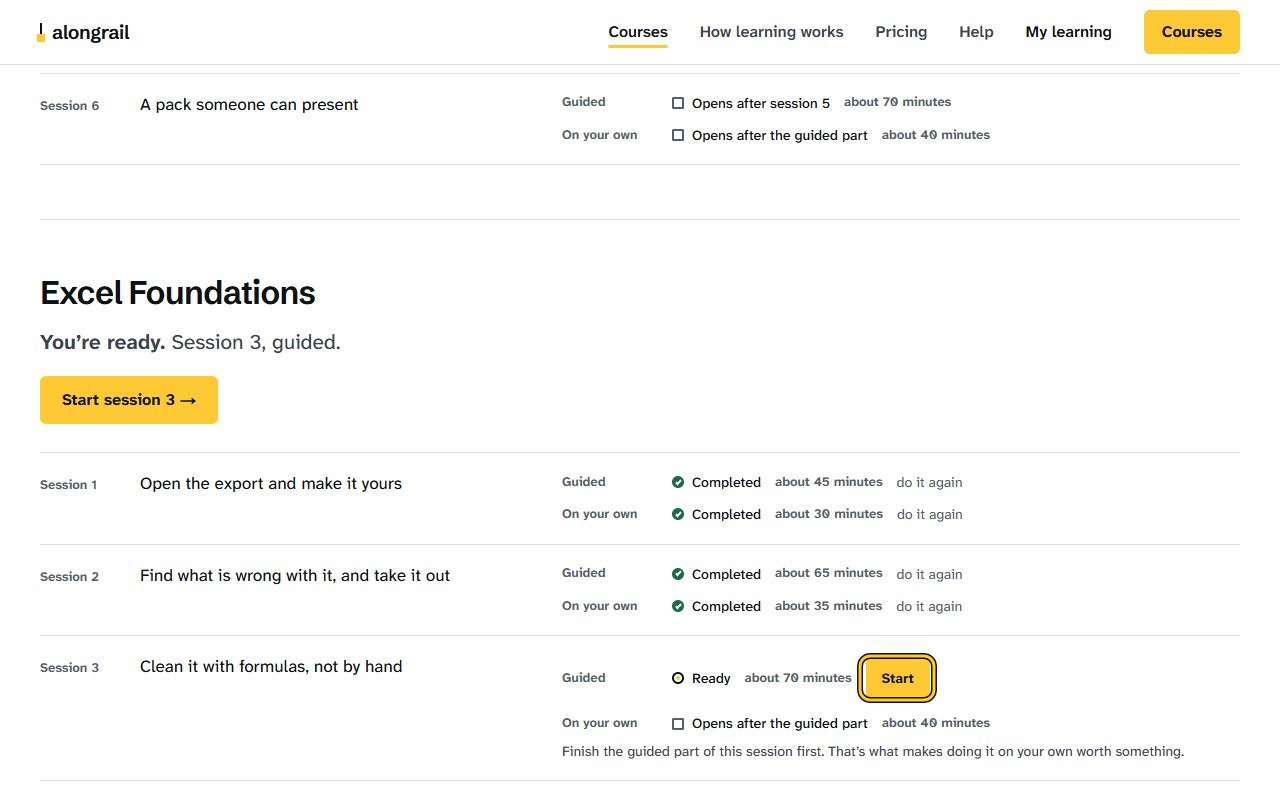1280x800 pixels.
Task: Go to How learning works
Action: tap(772, 32)
